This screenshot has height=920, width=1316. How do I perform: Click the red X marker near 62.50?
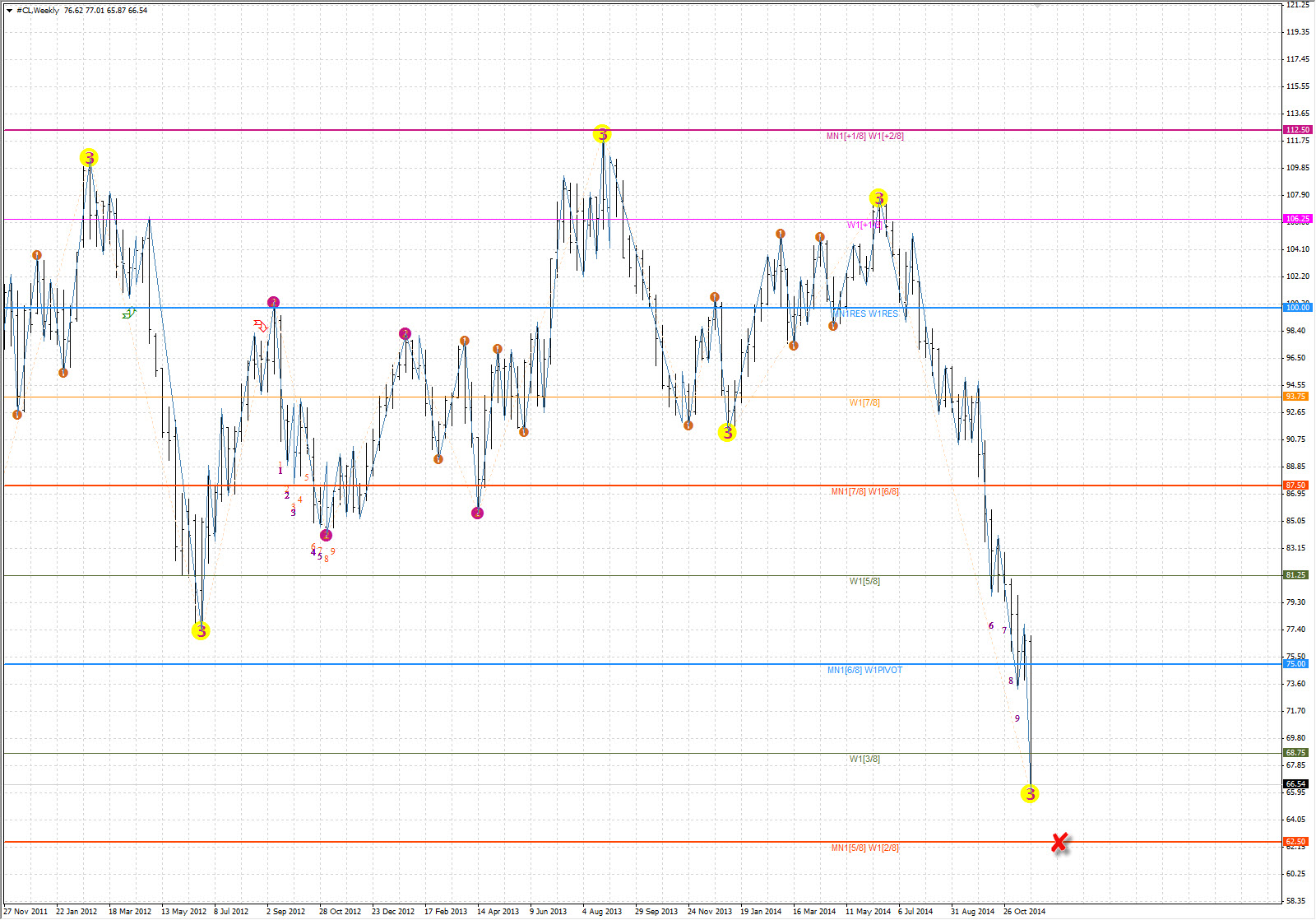click(x=1059, y=842)
